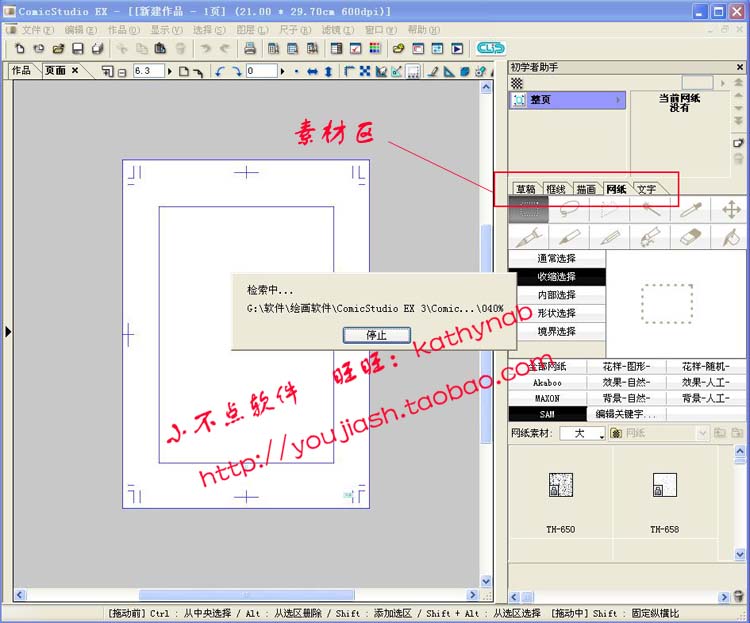Click the triangle ruler icon
This screenshot has width=750, height=623.
point(449,72)
